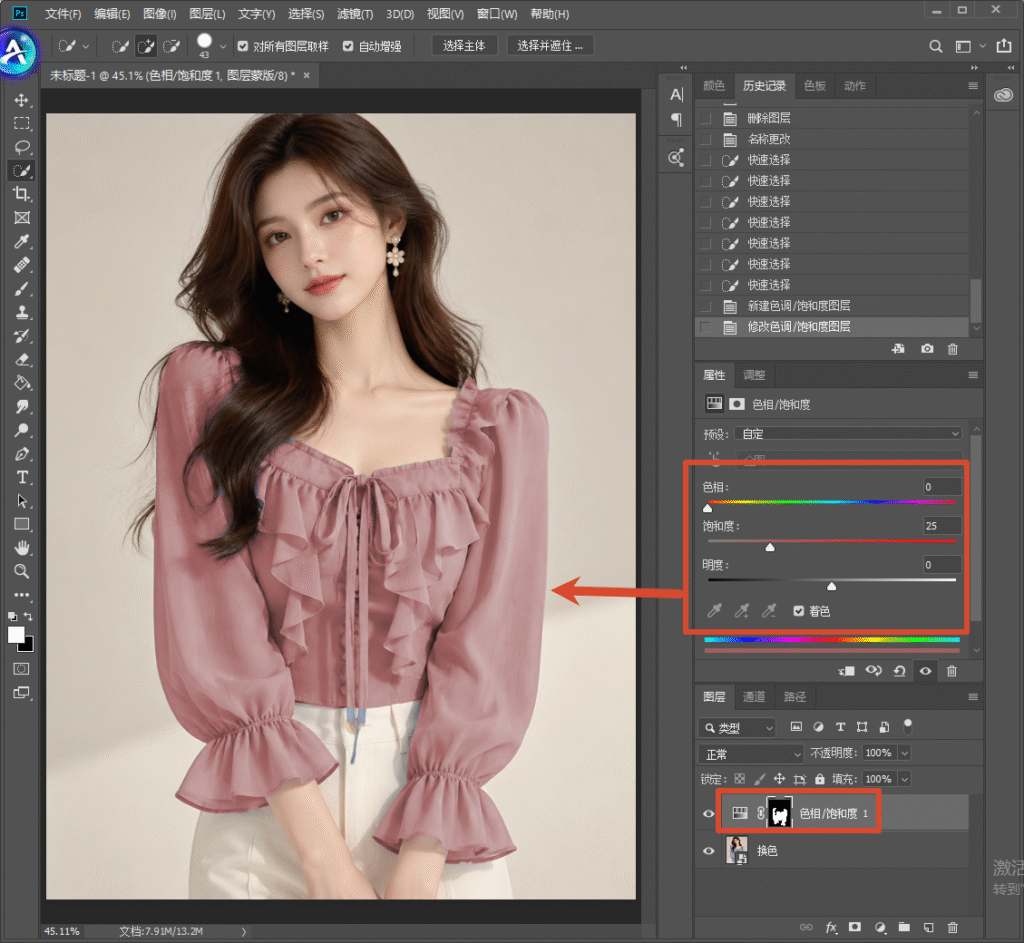1024x943 pixels.
Task: Click the Saturation slider handle
Action: (x=770, y=547)
